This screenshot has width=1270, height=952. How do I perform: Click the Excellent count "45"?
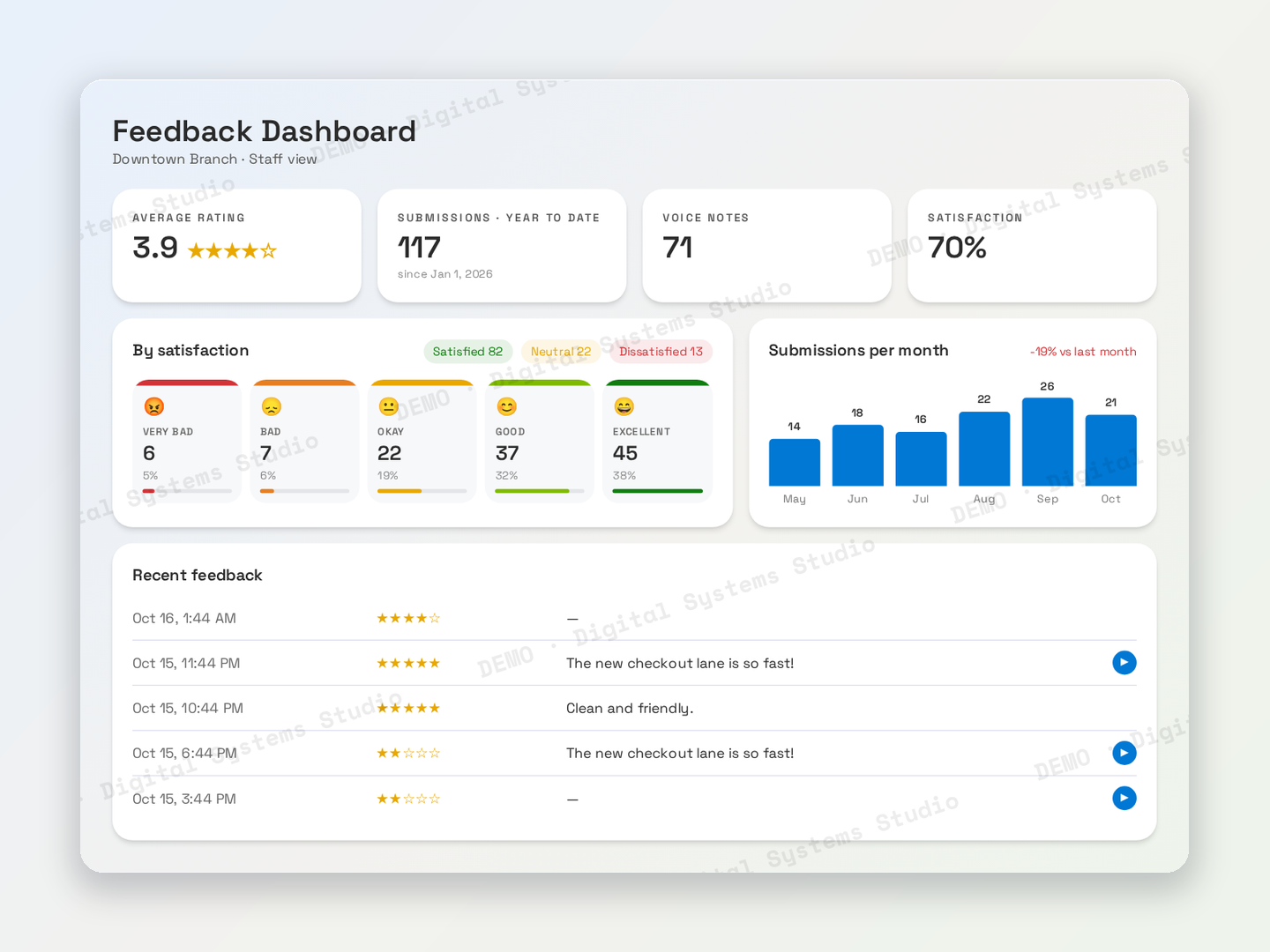(x=625, y=453)
